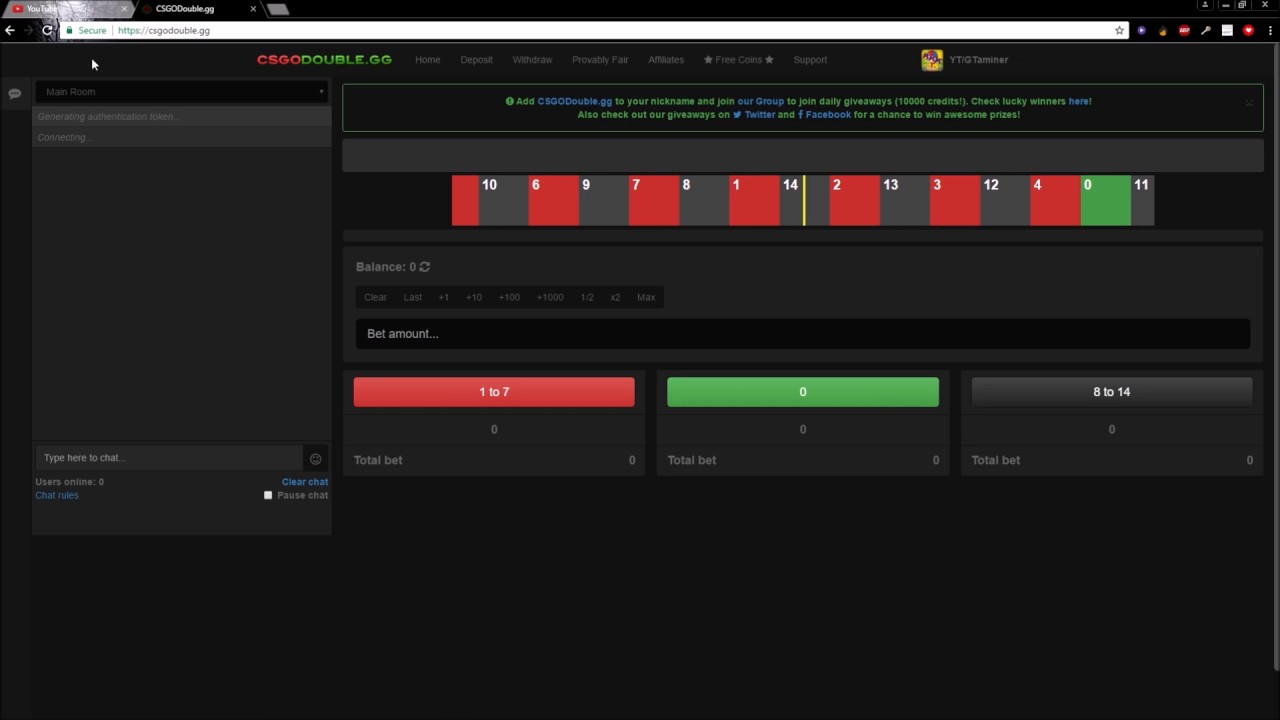Clear the bet amount
The width and height of the screenshot is (1280, 720).
375,297
